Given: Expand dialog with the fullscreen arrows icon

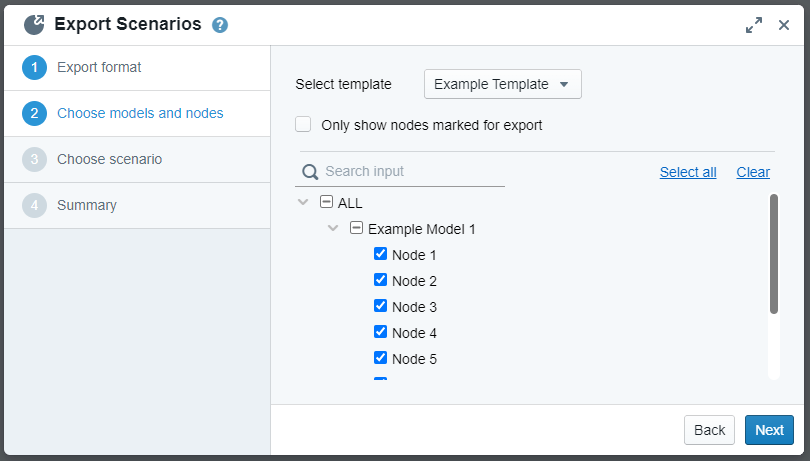Looking at the screenshot, I should point(754,25).
